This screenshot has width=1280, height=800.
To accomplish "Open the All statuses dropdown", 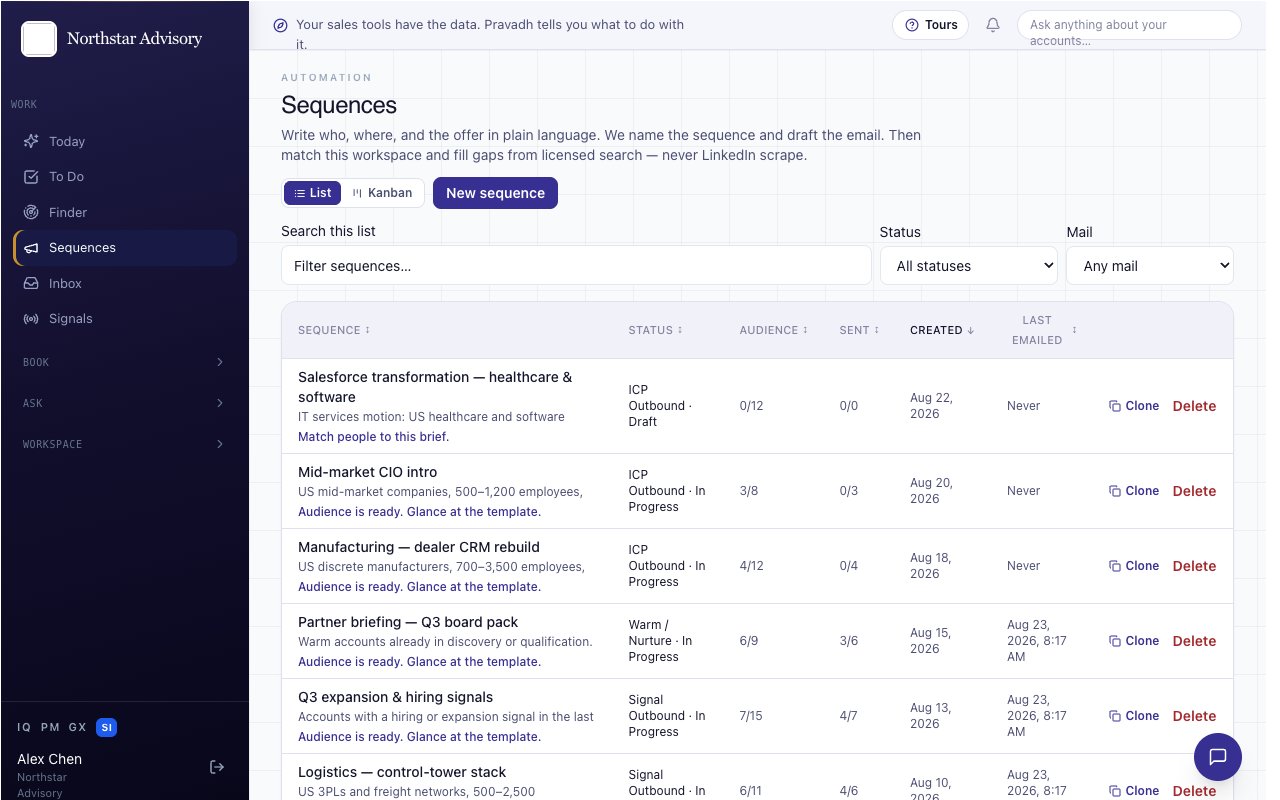I will (x=969, y=266).
